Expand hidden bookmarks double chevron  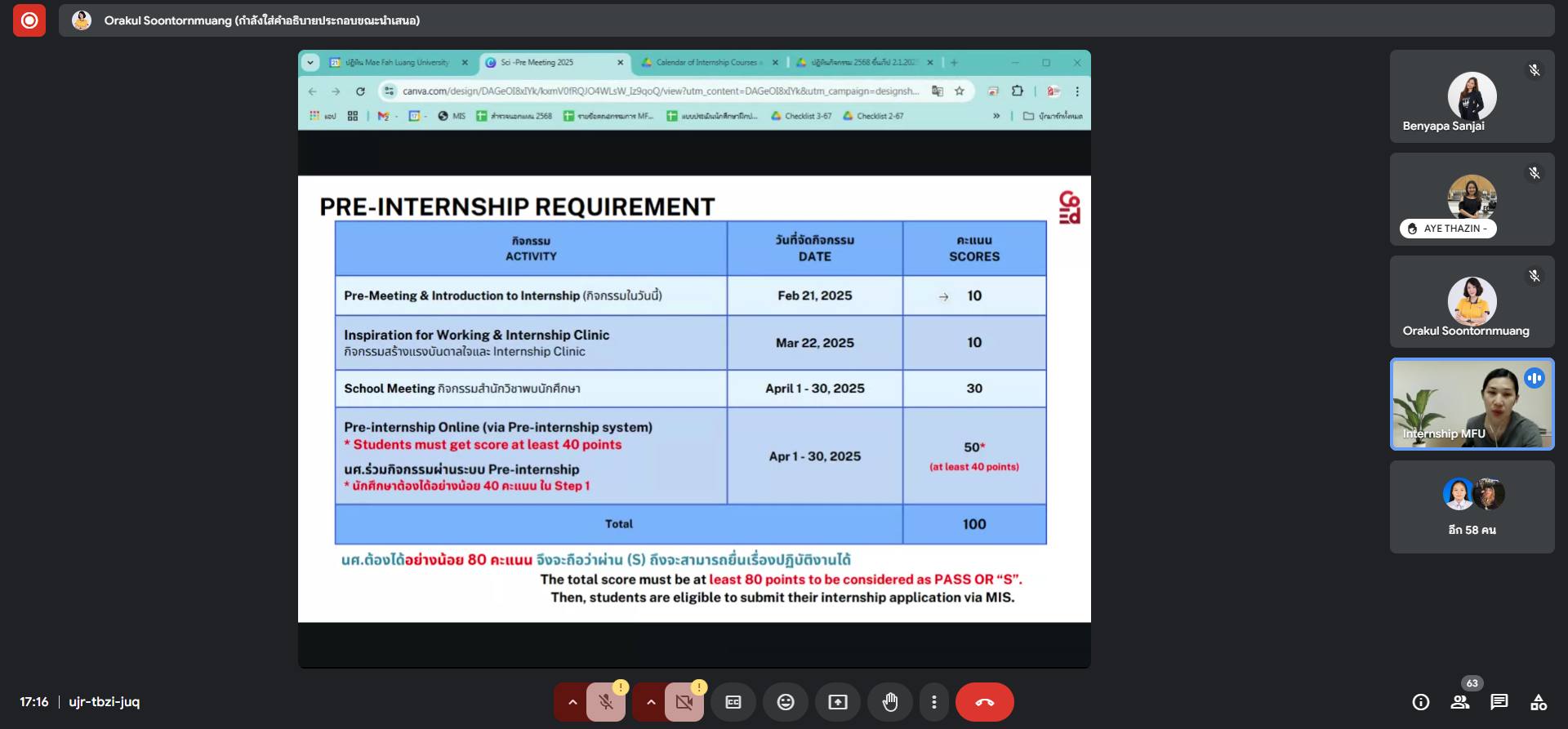click(x=996, y=116)
